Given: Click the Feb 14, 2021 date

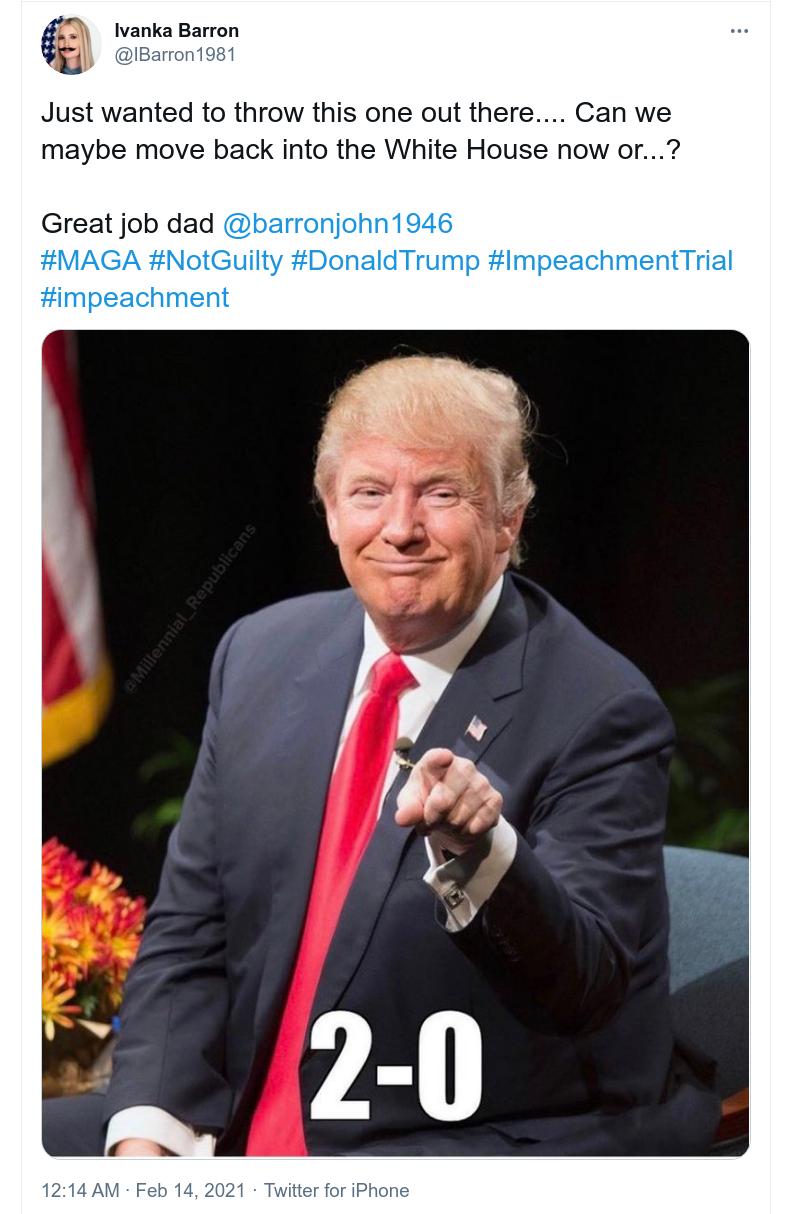Looking at the screenshot, I should (x=190, y=1190).
